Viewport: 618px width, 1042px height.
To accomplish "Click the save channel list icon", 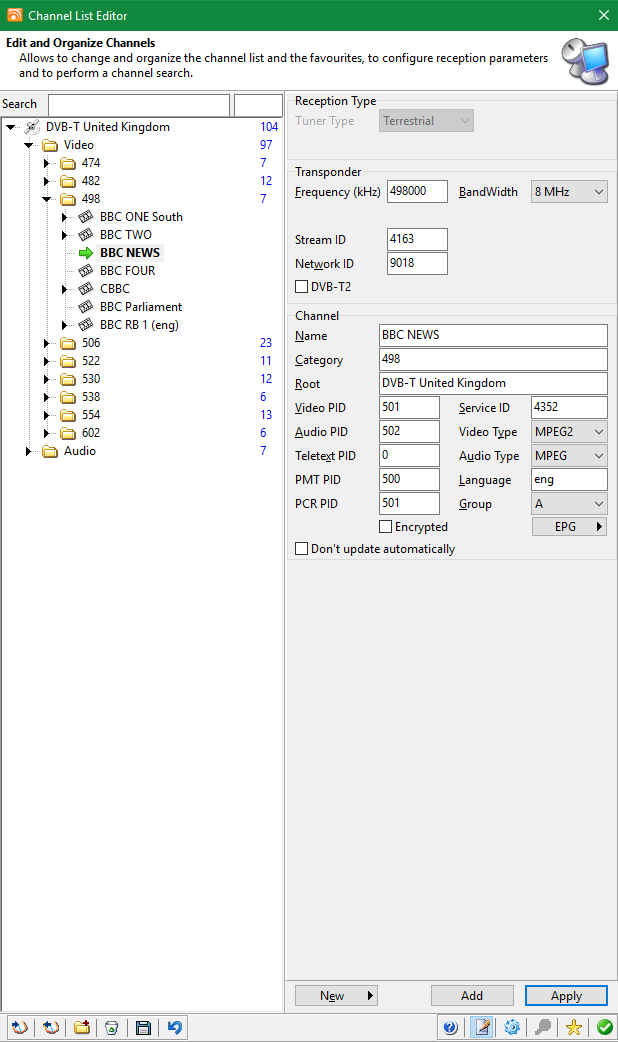I will click(143, 1027).
